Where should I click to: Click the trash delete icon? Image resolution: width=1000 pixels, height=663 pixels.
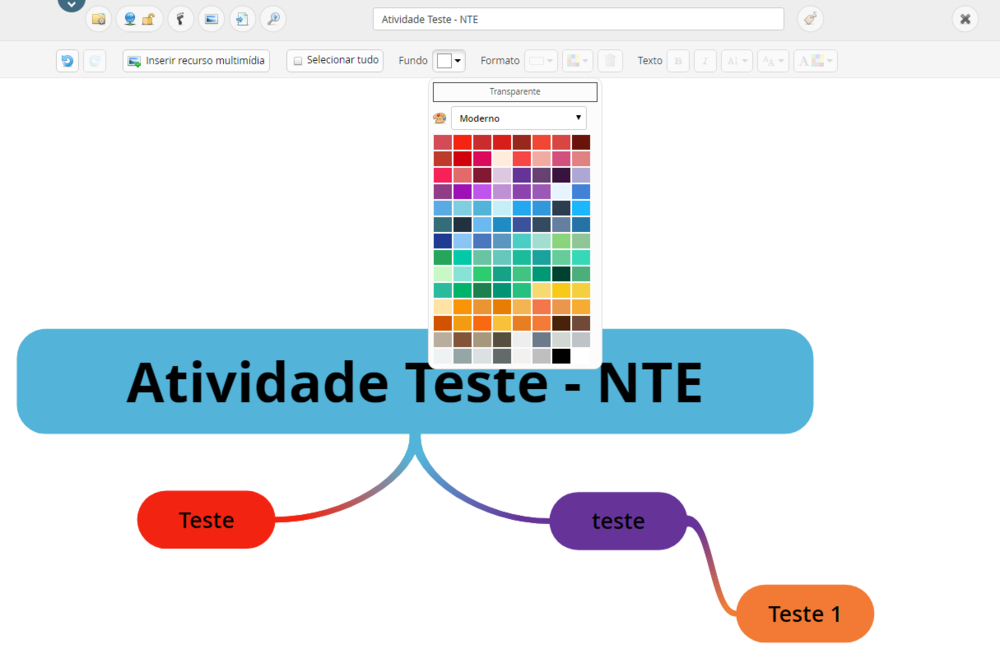(x=610, y=61)
